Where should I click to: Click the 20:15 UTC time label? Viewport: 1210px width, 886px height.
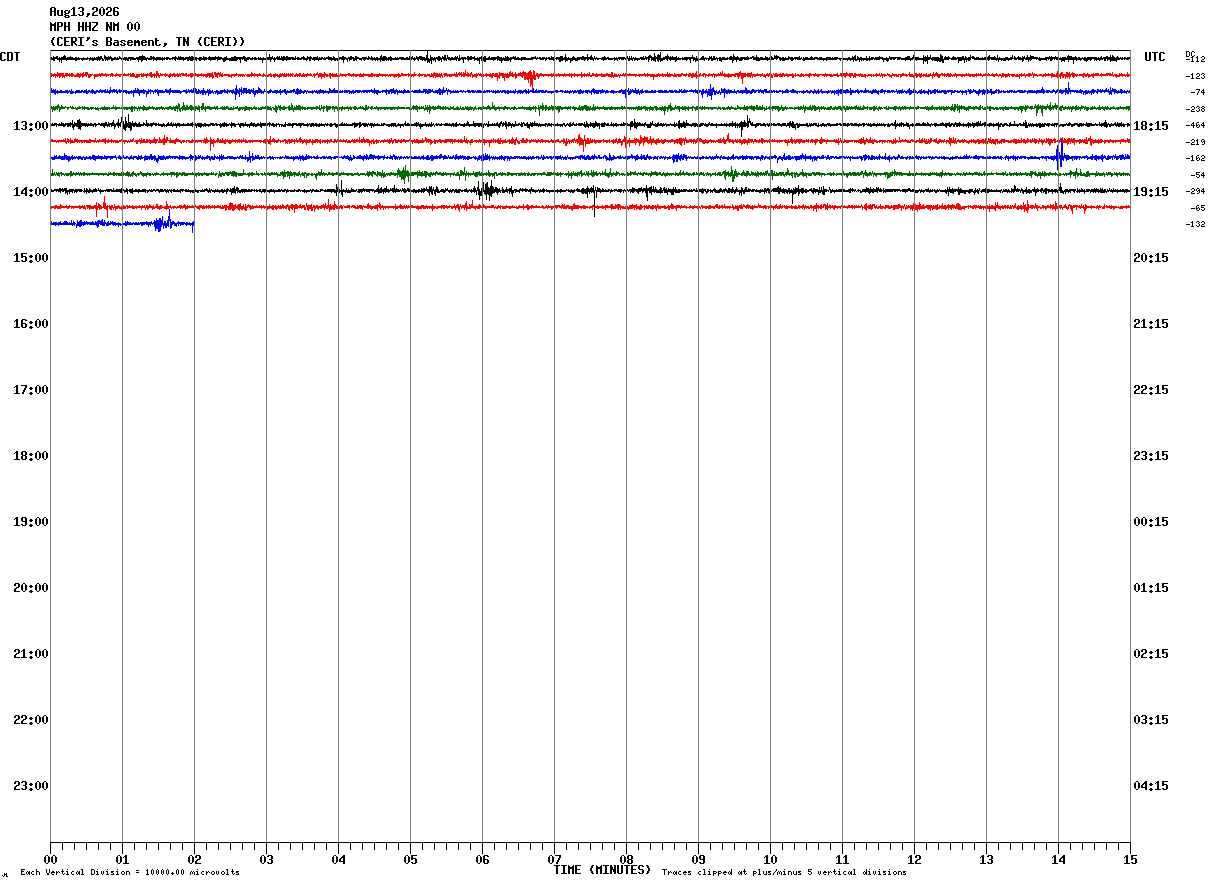(x=1151, y=258)
